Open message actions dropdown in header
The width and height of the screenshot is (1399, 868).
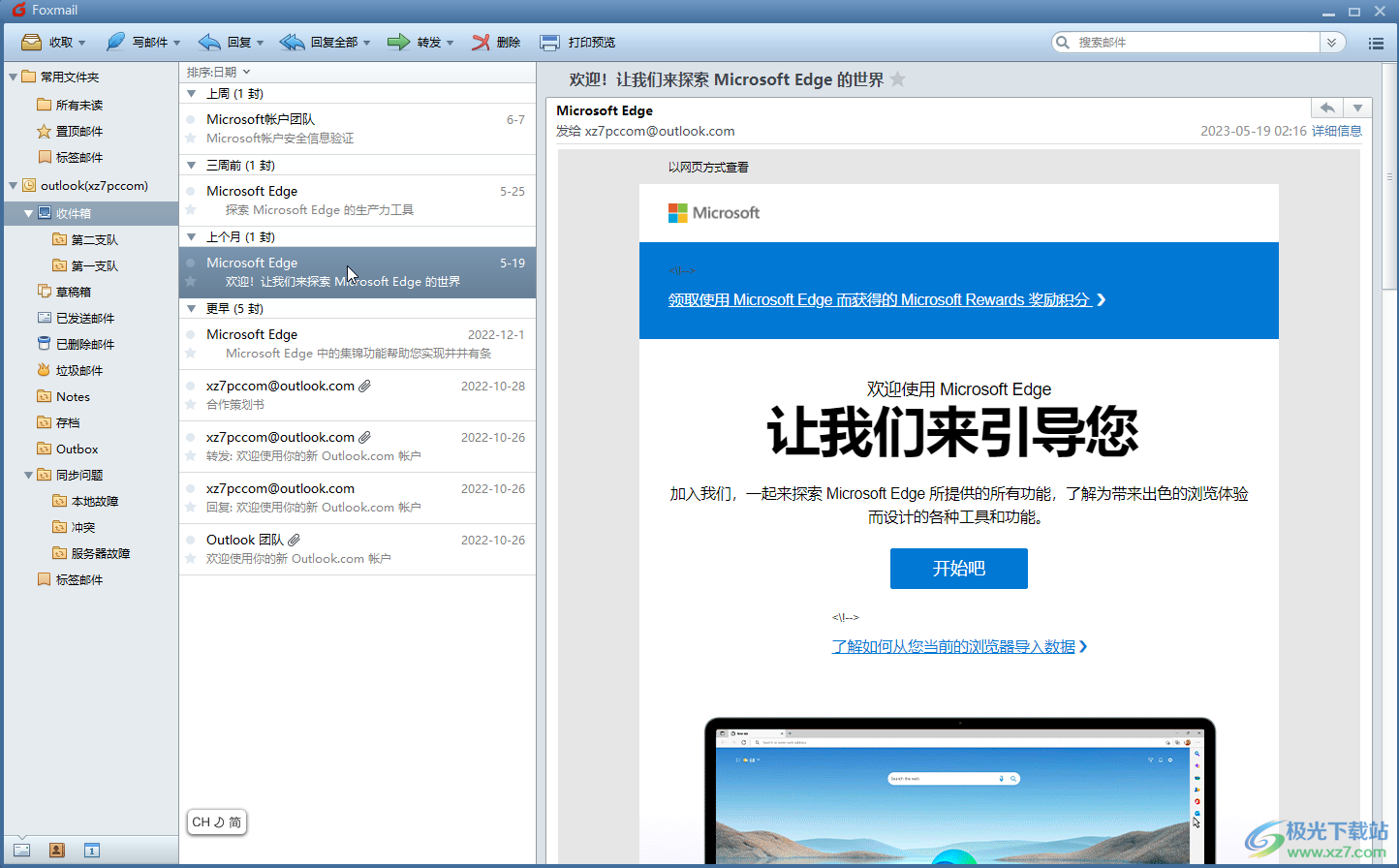coord(1358,108)
